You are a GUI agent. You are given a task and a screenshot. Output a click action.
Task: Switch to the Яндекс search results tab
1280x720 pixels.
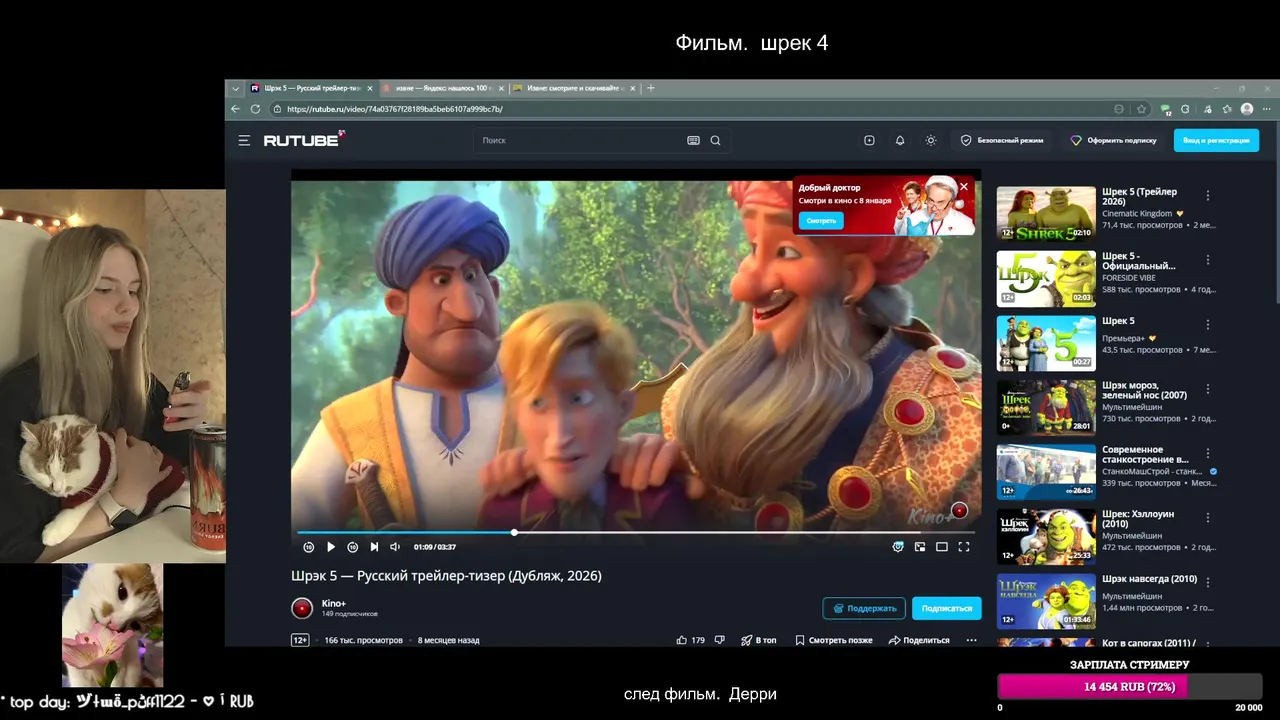pos(443,88)
